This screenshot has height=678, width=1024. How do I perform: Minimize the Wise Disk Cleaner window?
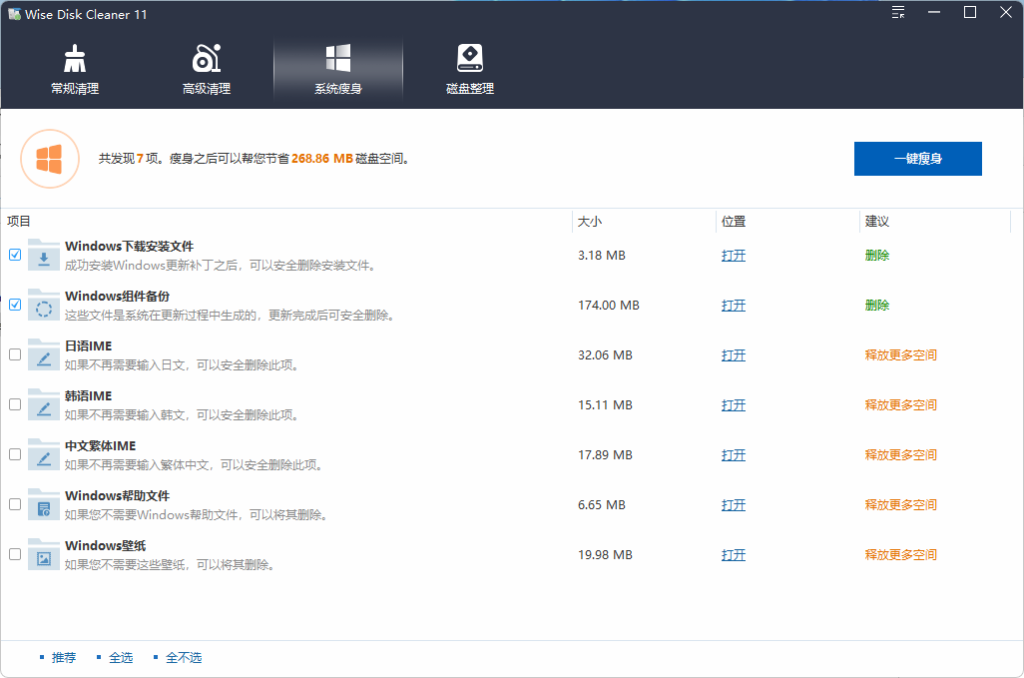pos(934,12)
